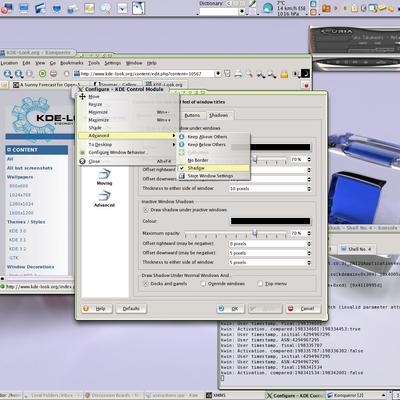Toggle Keep Below Others in Advanced submenu
Image resolution: width=400 pixels, height=400 pixels.
(x=214, y=145)
